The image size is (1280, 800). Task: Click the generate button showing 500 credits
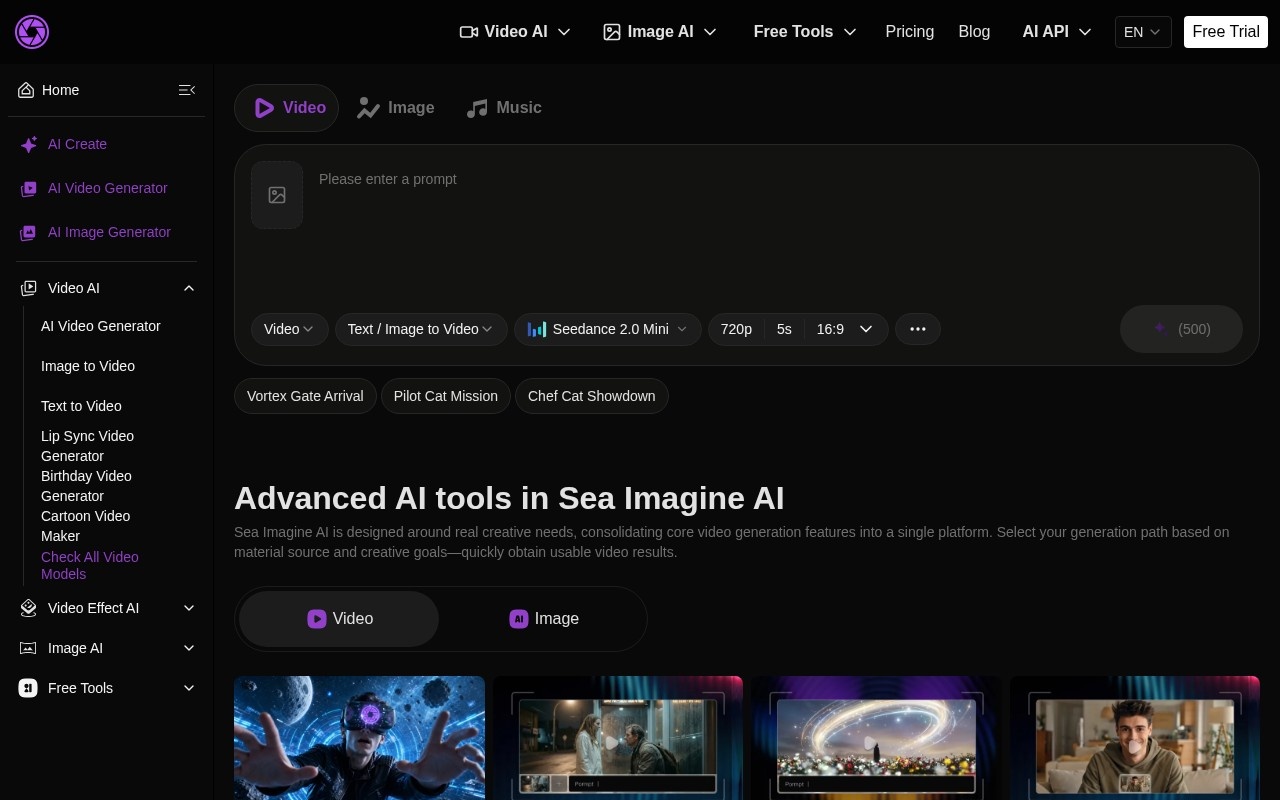point(1181,329)
